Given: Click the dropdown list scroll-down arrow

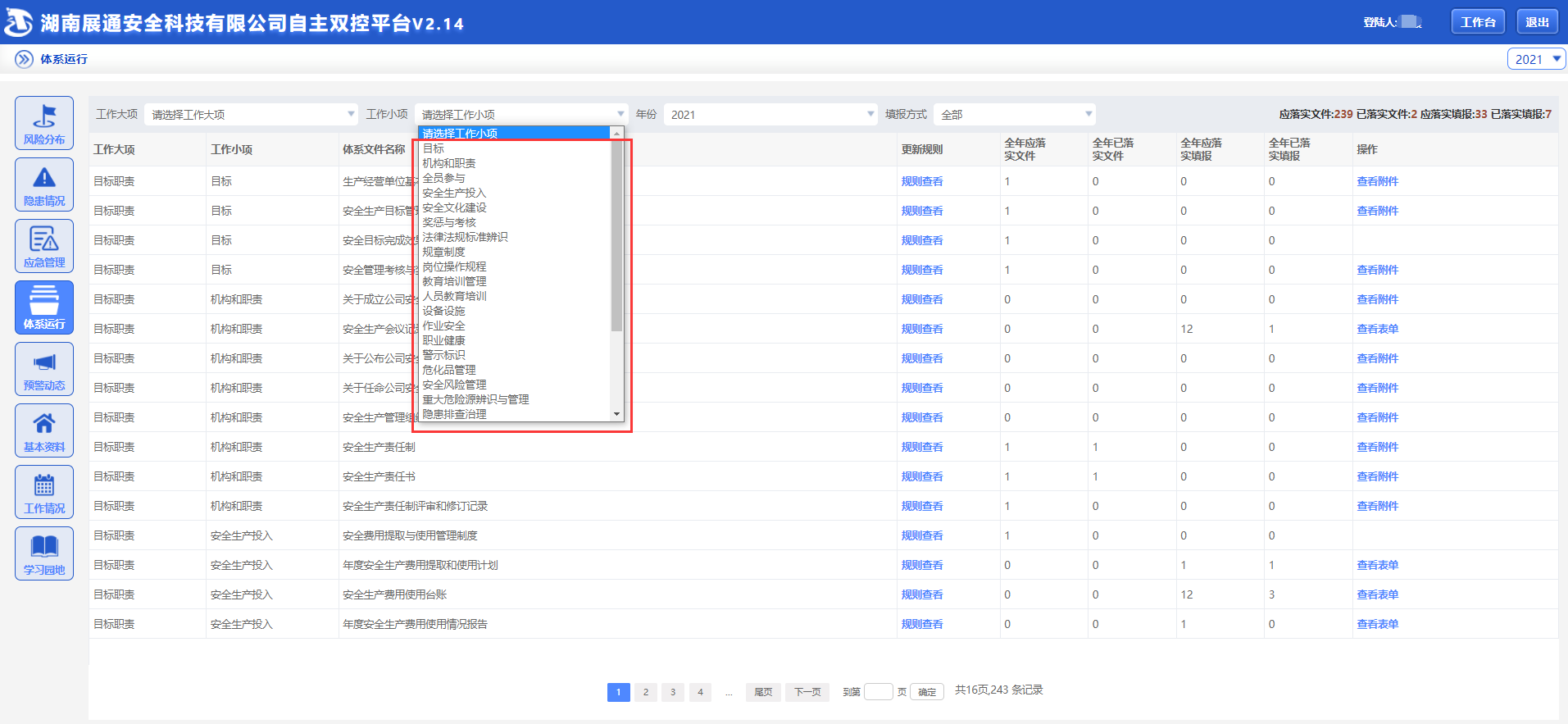Looking at the screenshot, I should (x=617, y=414).
